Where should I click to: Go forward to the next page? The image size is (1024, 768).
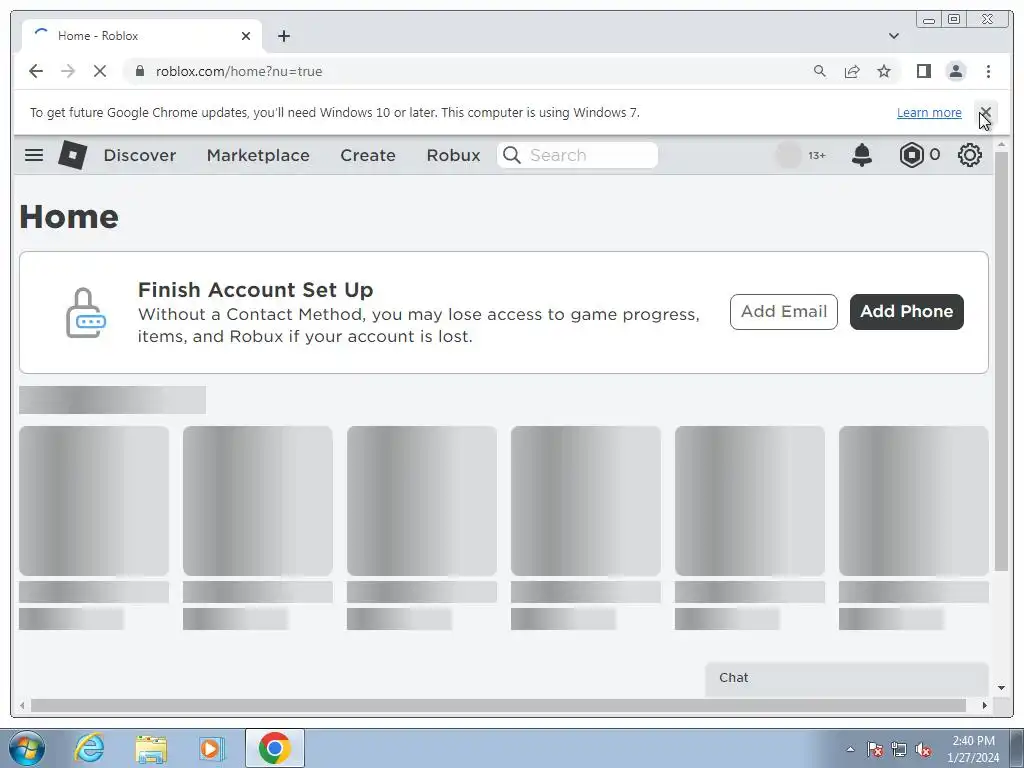pyautogui.click(x=68, y=71)
